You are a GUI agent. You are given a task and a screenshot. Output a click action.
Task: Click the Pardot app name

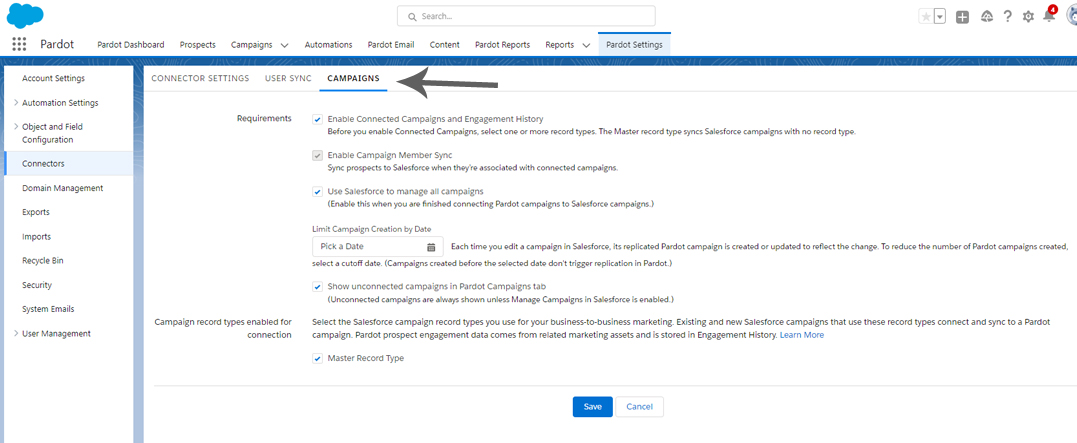point(57,45)
